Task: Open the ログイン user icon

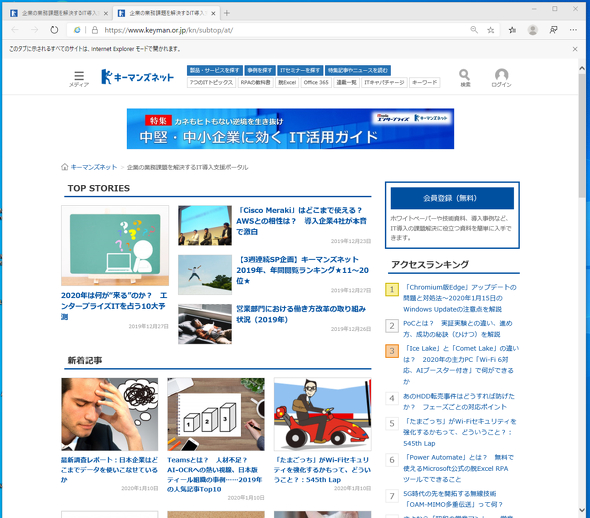Action: 501,78
